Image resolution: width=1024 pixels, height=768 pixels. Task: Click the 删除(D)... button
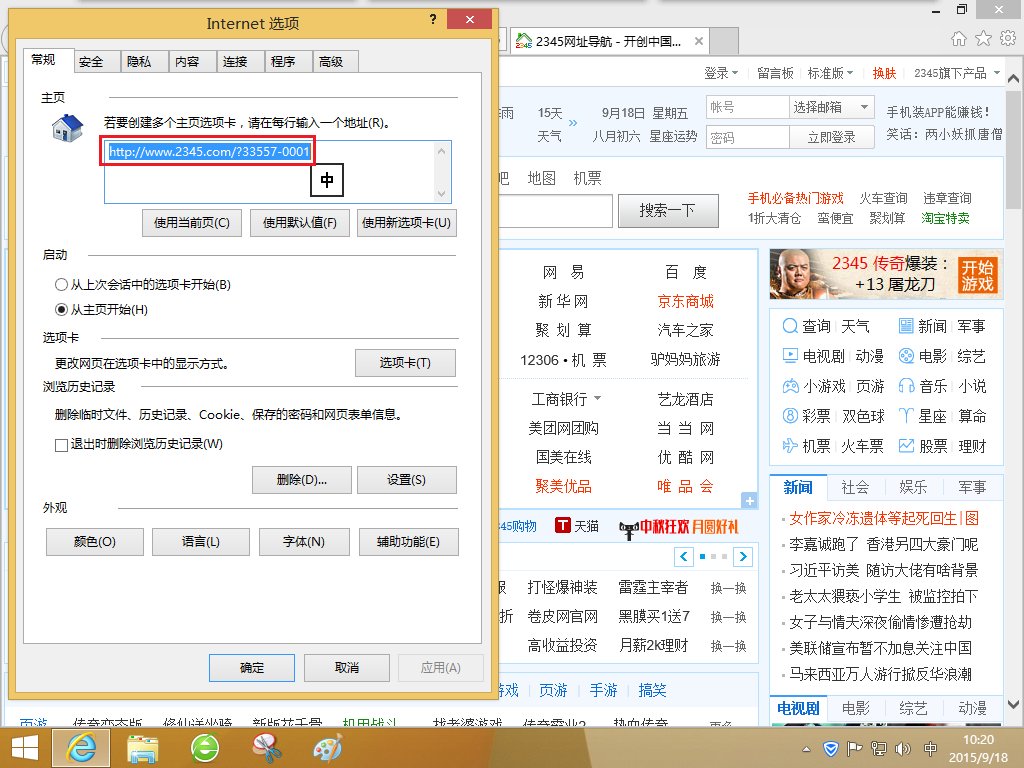click(302, 480)
